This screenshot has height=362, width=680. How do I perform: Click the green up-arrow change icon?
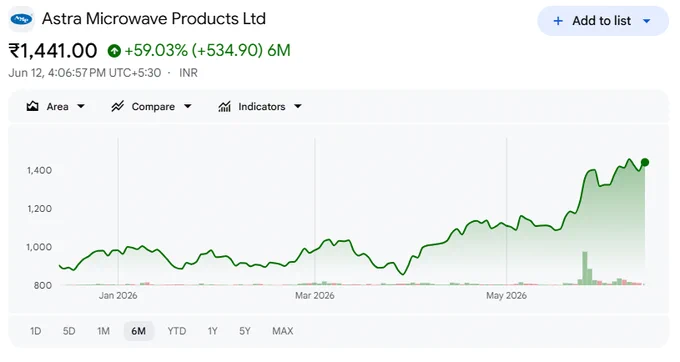(x=114, y=51)
